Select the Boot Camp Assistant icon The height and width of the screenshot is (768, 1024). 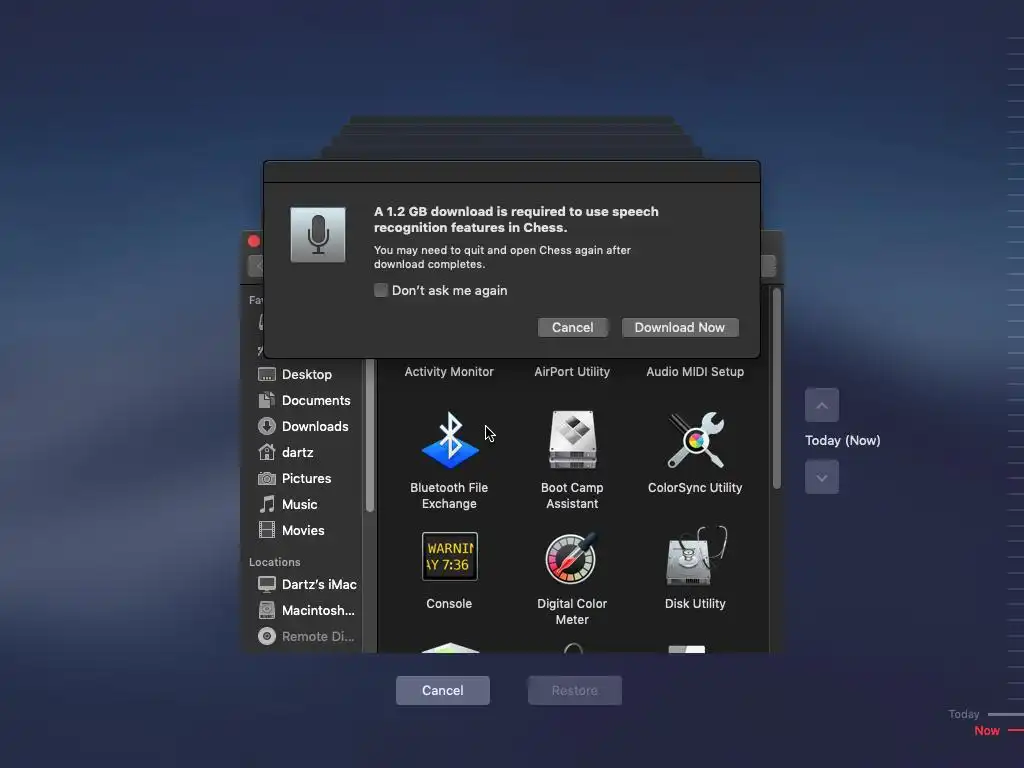[572, 440]
